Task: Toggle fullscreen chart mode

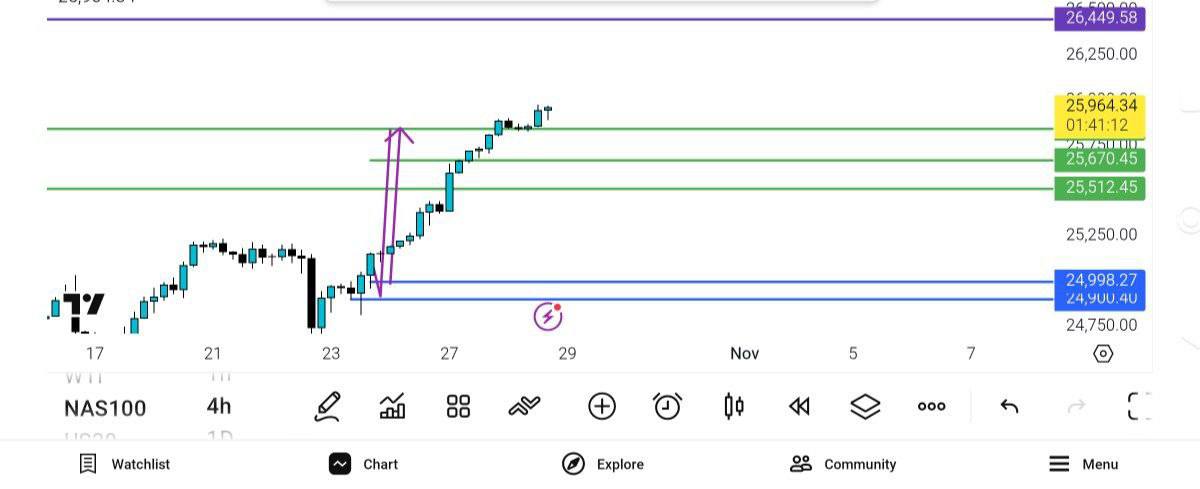Action: click(1139, 406)
